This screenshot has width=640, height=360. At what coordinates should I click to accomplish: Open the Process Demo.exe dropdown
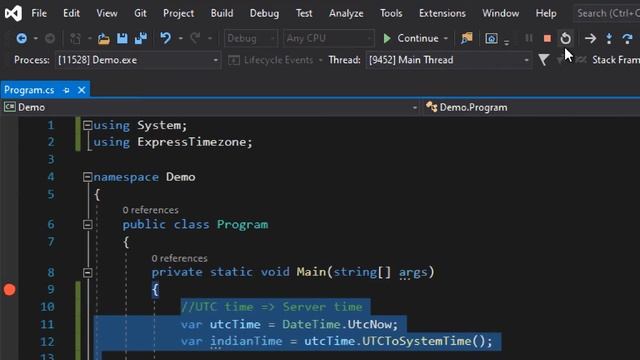[x=138, y=60]
